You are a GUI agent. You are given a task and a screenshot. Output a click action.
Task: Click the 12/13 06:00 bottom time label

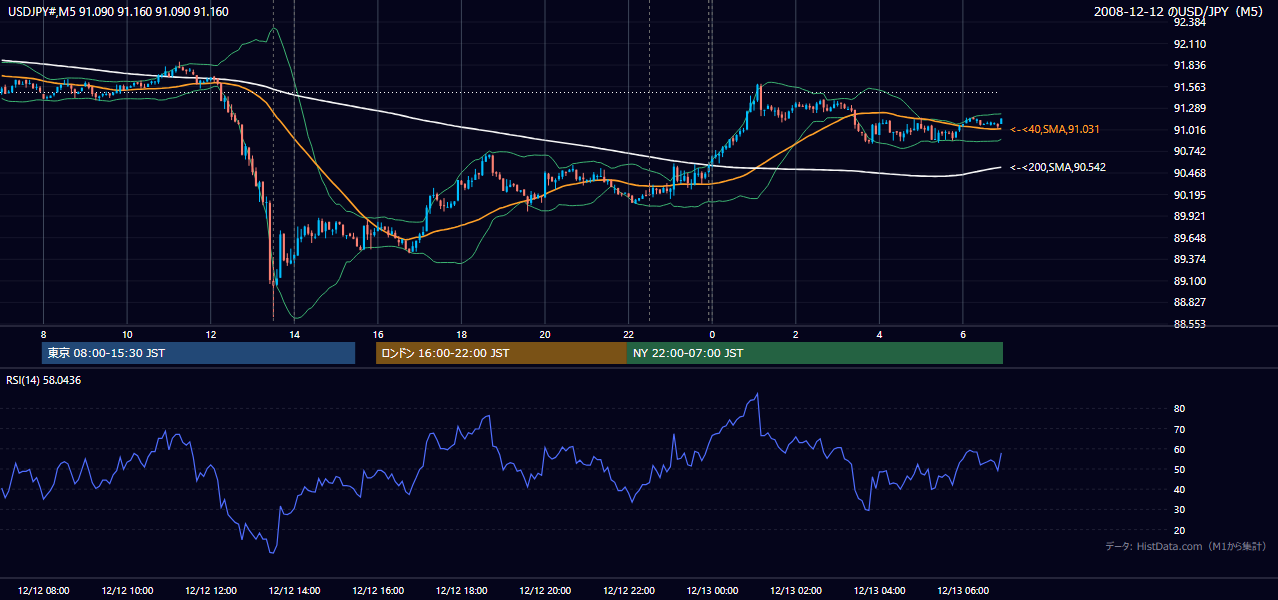point(962,590)
